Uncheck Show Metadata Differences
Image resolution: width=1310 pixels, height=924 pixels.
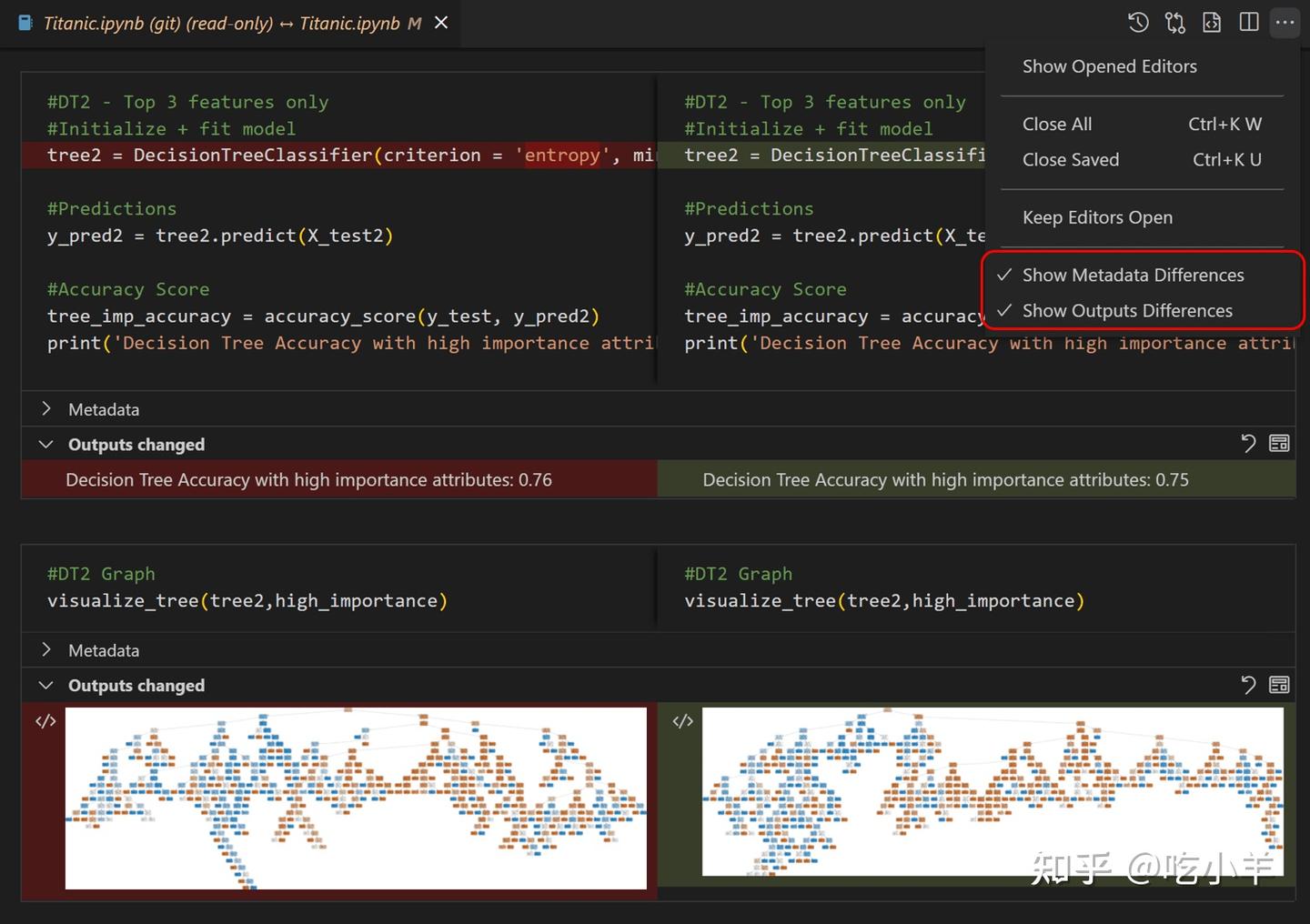[1133, 275]
